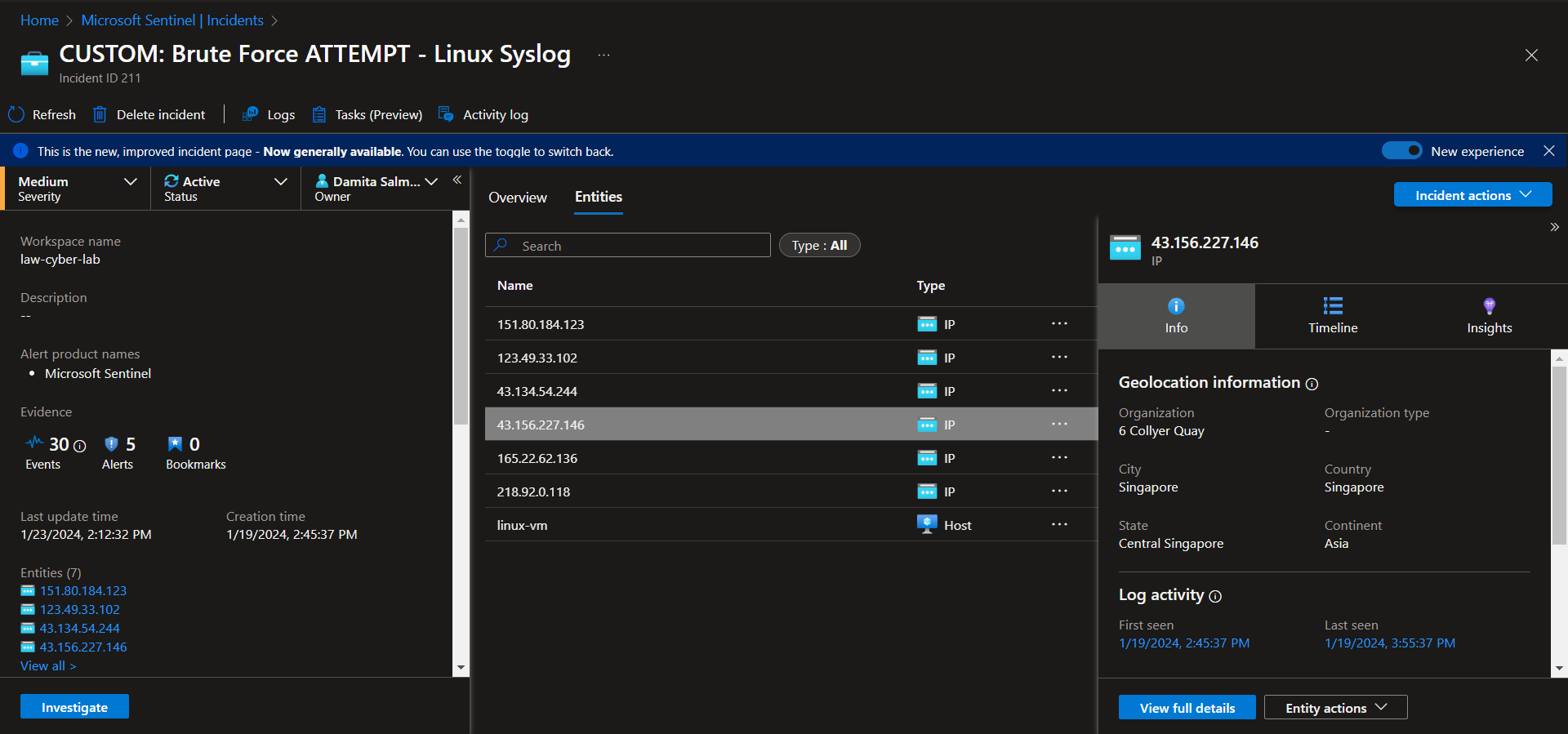
Task: Open Tasks (Preview) panel
Action: coord(367,114)
